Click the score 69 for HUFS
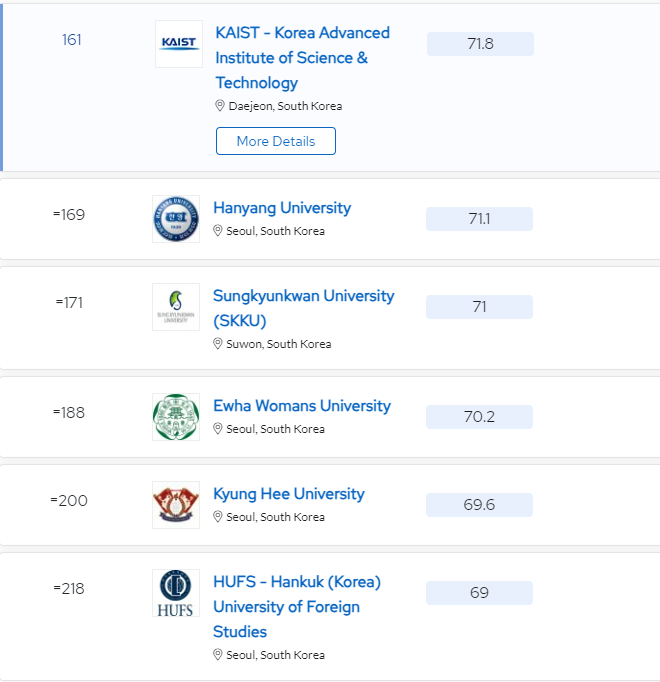This screenshot has height=682, width=660. point(479,593)
